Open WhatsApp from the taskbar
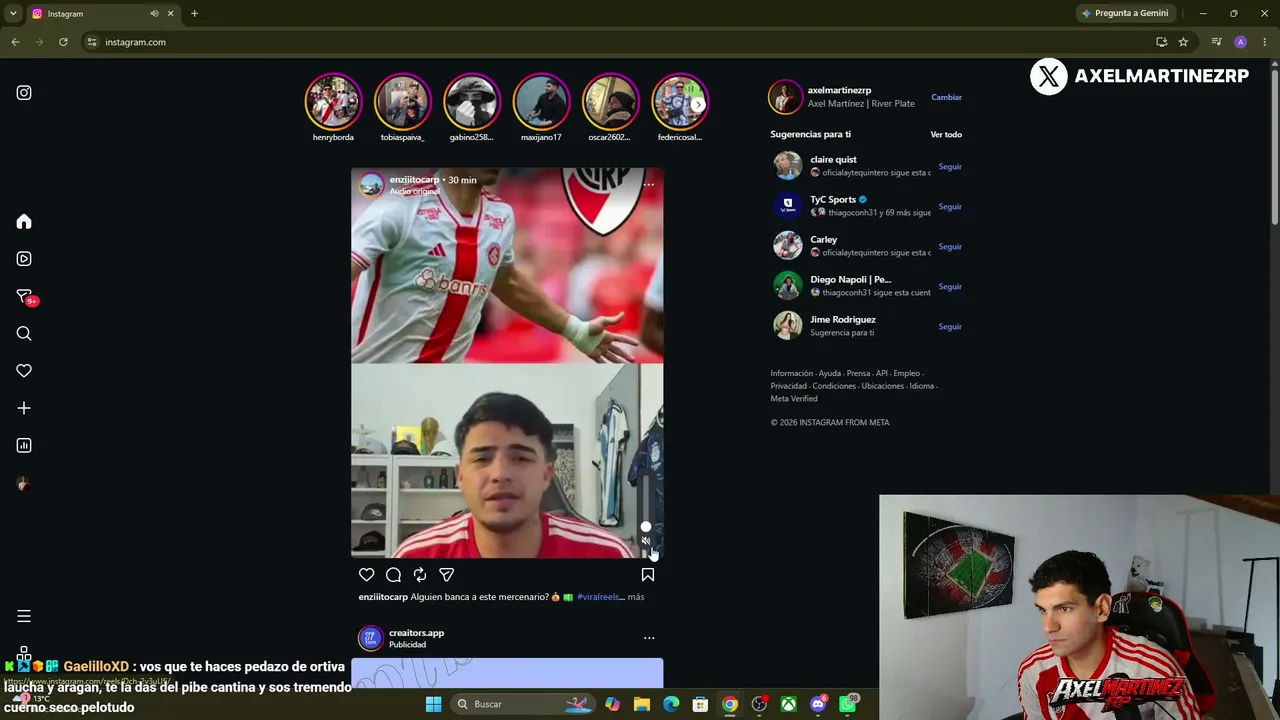Screen dimensions: 1280x720 [x=848, y=704]
